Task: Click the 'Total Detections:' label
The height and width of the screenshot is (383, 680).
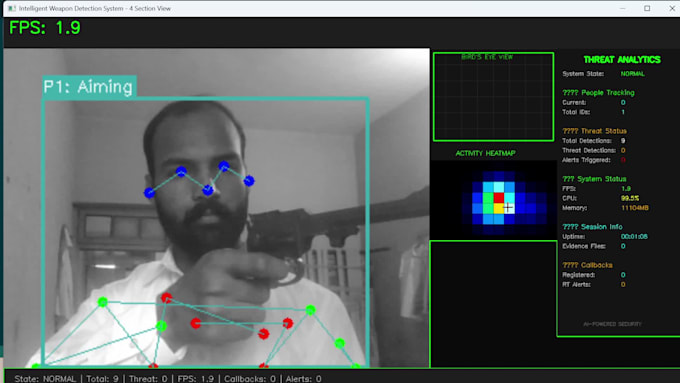Action: 587,141
